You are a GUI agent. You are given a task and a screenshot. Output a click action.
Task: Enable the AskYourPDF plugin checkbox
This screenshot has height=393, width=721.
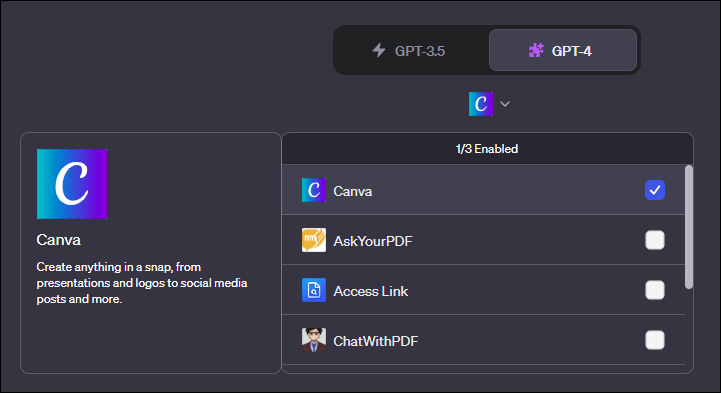coord(655,240)
